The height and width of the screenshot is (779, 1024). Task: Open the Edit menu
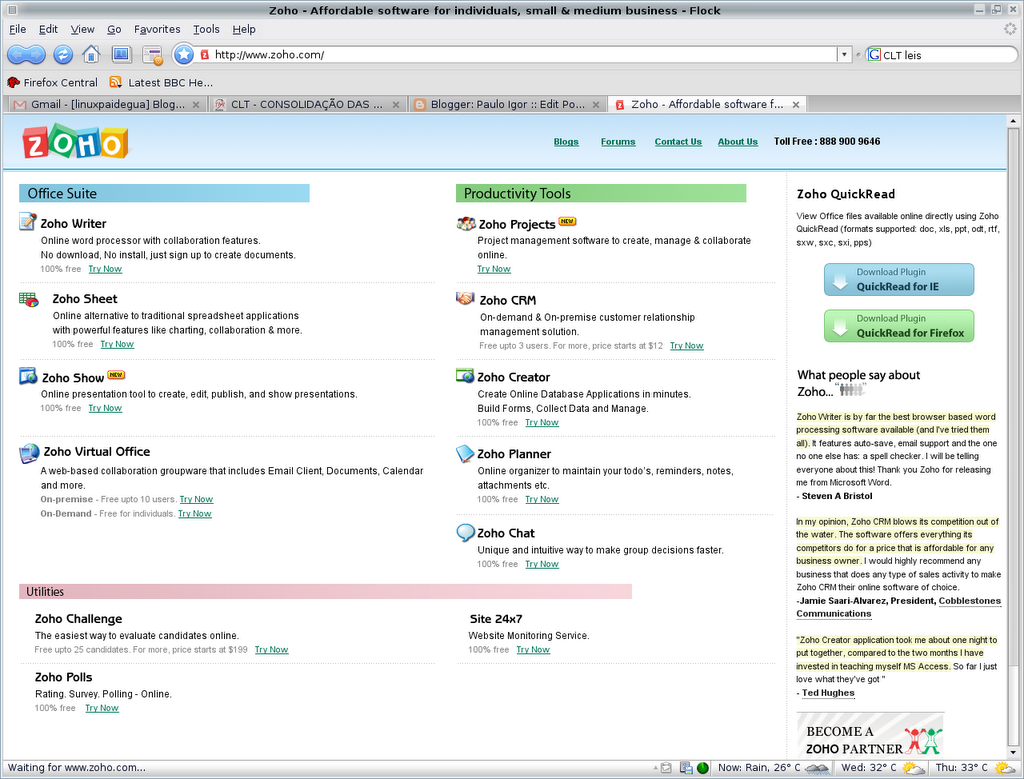pos(48,29)
